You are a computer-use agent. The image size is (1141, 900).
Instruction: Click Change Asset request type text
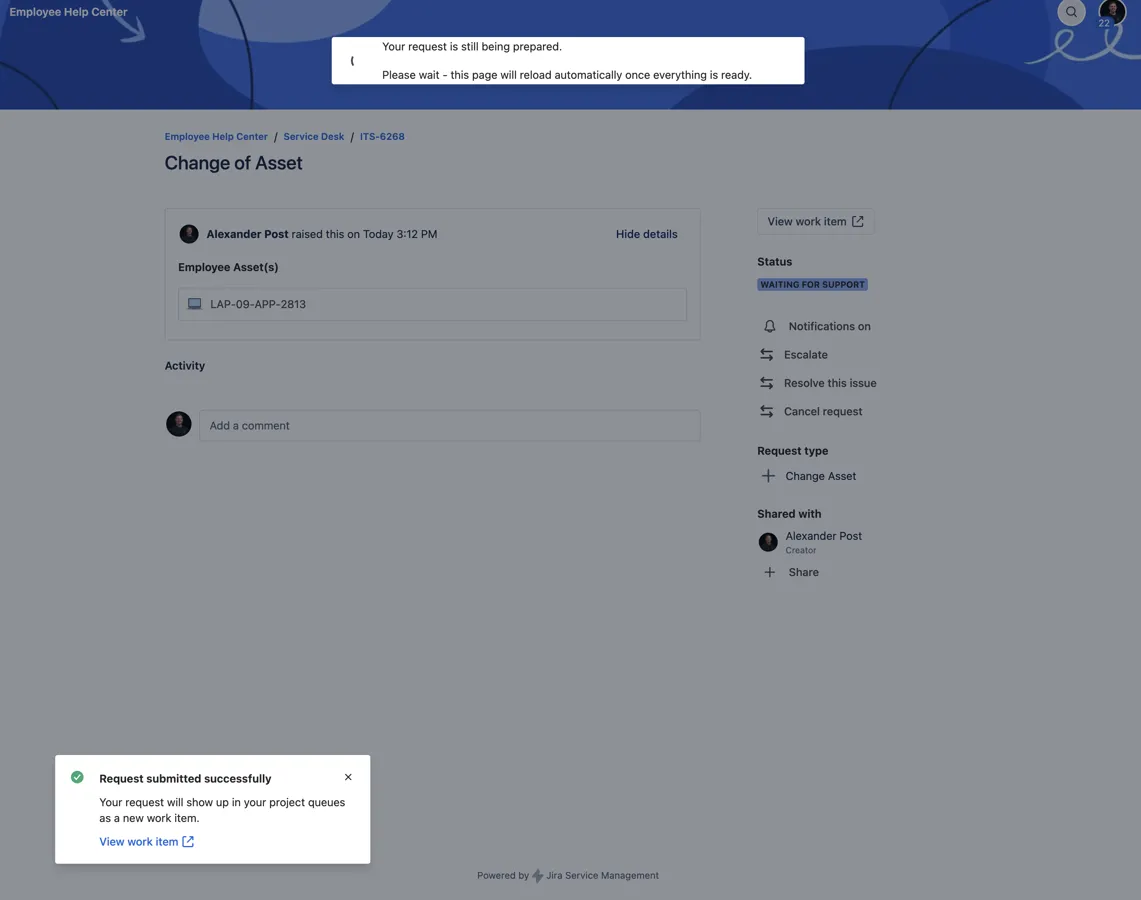click(x=820, y=477)
